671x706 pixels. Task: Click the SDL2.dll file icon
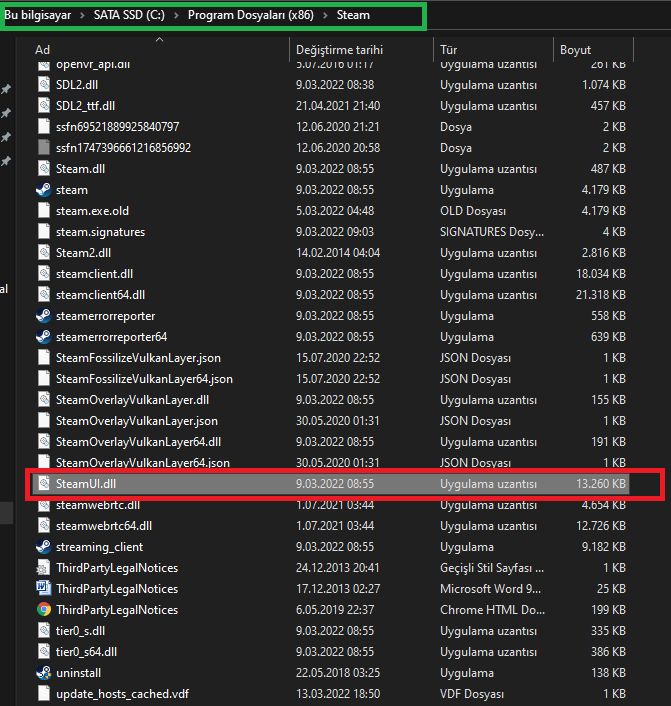click(x=44, y=85)
